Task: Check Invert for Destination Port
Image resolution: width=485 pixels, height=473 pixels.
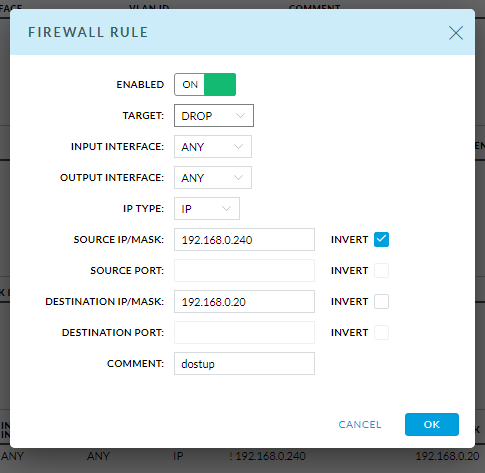Action: click(381, 332)
